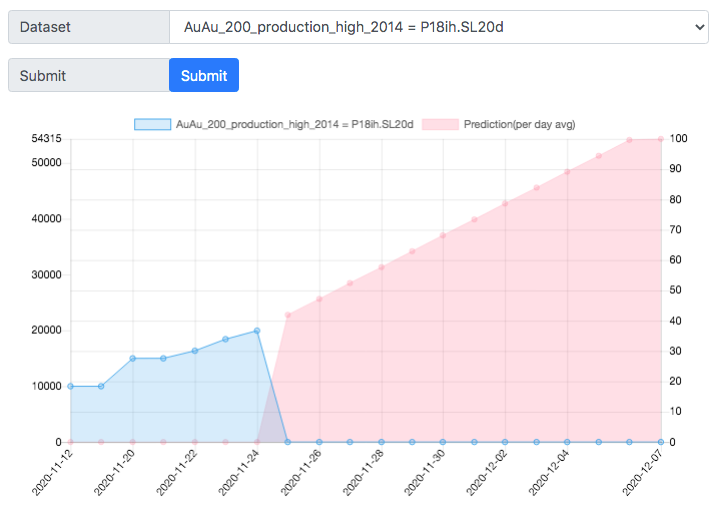This screenshot has width=717, height=506.
Task: Click the blue data point peak near 20000
Action: click(x=257, y=330)
